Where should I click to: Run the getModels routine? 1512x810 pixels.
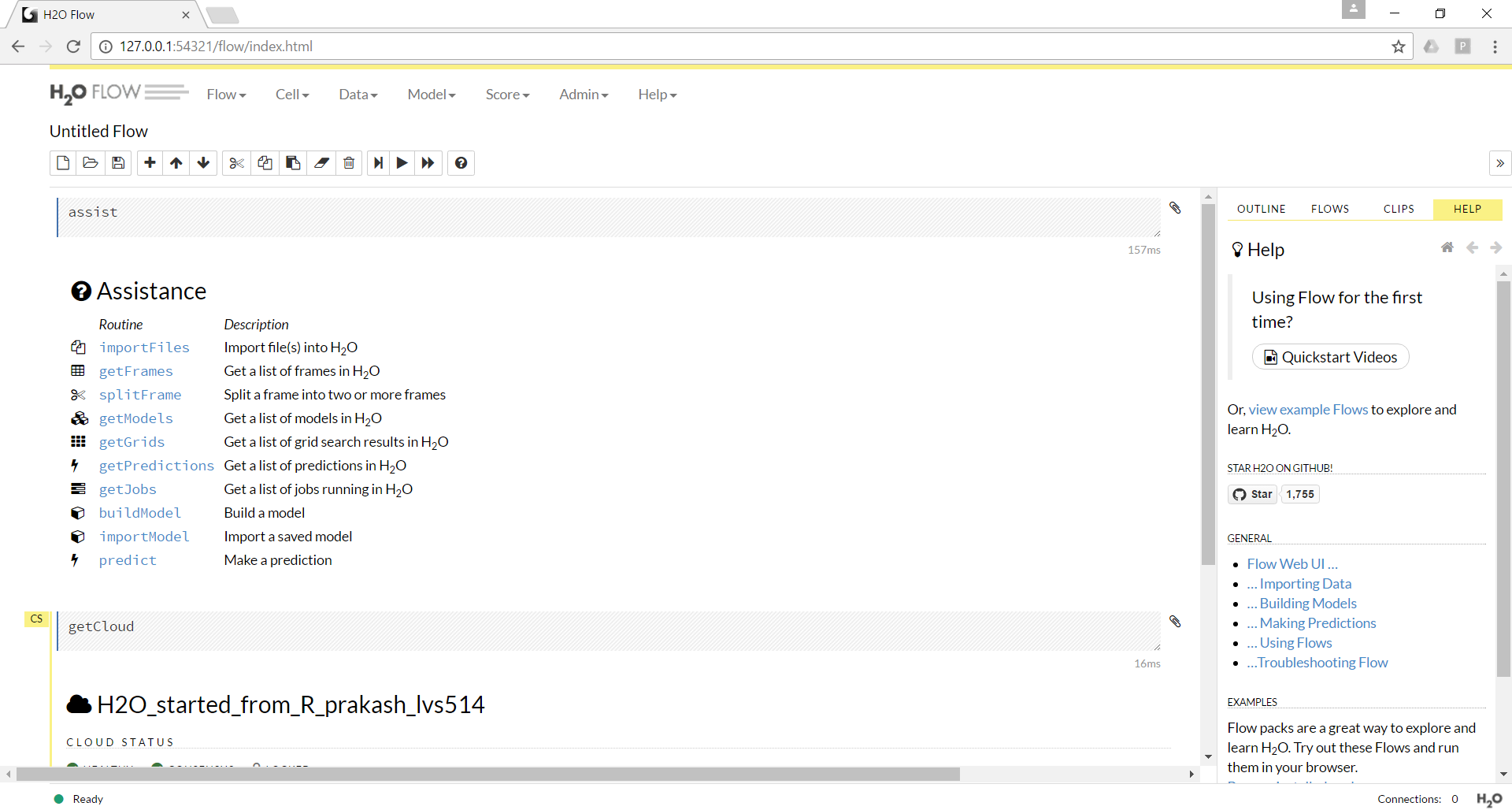click(x=135, y=418)
